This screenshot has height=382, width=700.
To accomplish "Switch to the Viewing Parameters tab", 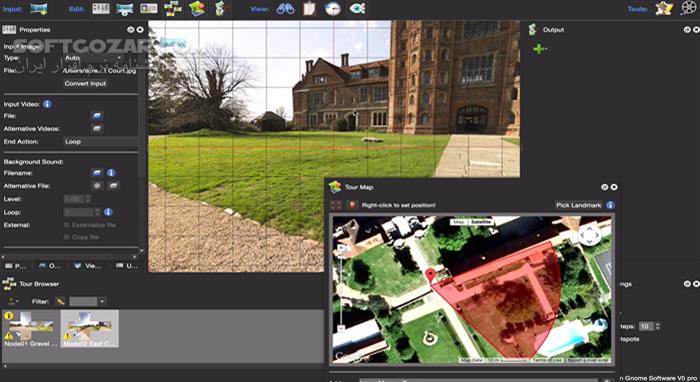I will tap(88, 266).
